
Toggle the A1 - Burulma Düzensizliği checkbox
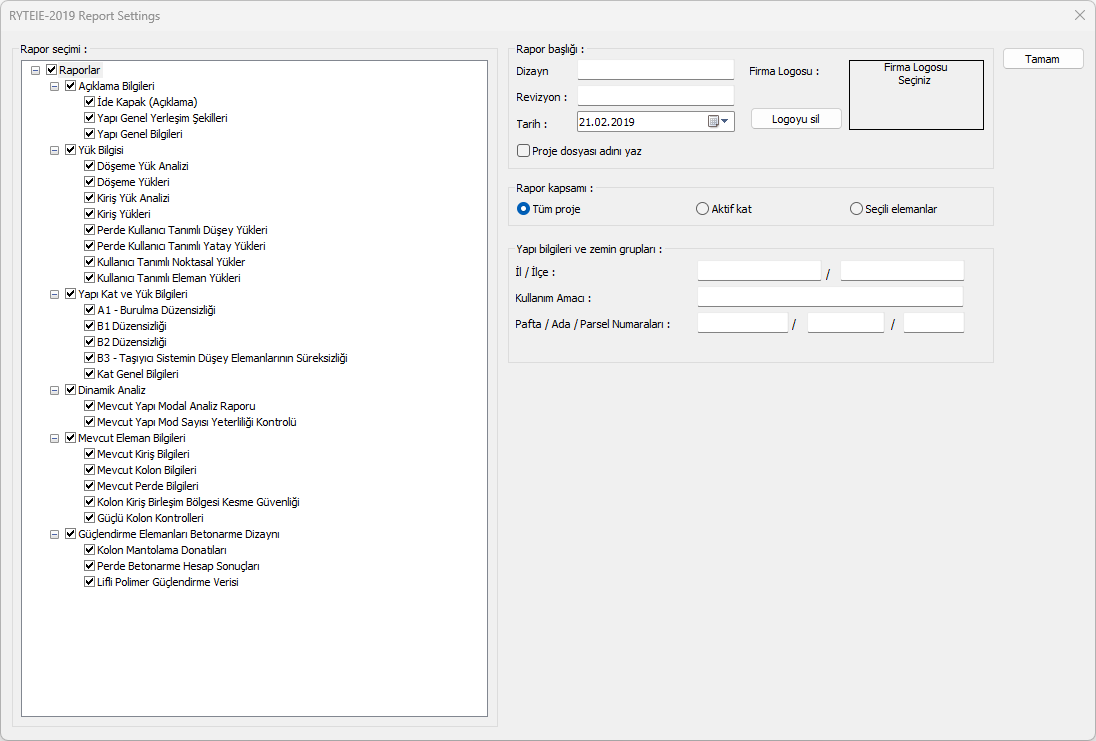coord(90,310)
